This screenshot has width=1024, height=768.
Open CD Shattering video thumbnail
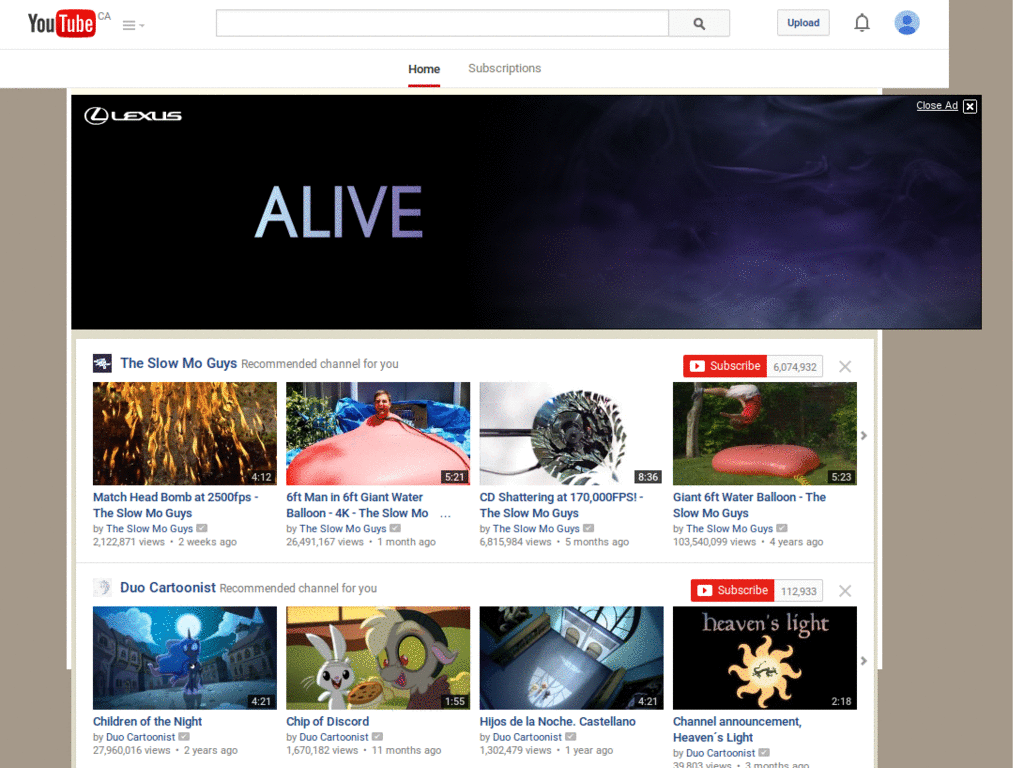571,434
